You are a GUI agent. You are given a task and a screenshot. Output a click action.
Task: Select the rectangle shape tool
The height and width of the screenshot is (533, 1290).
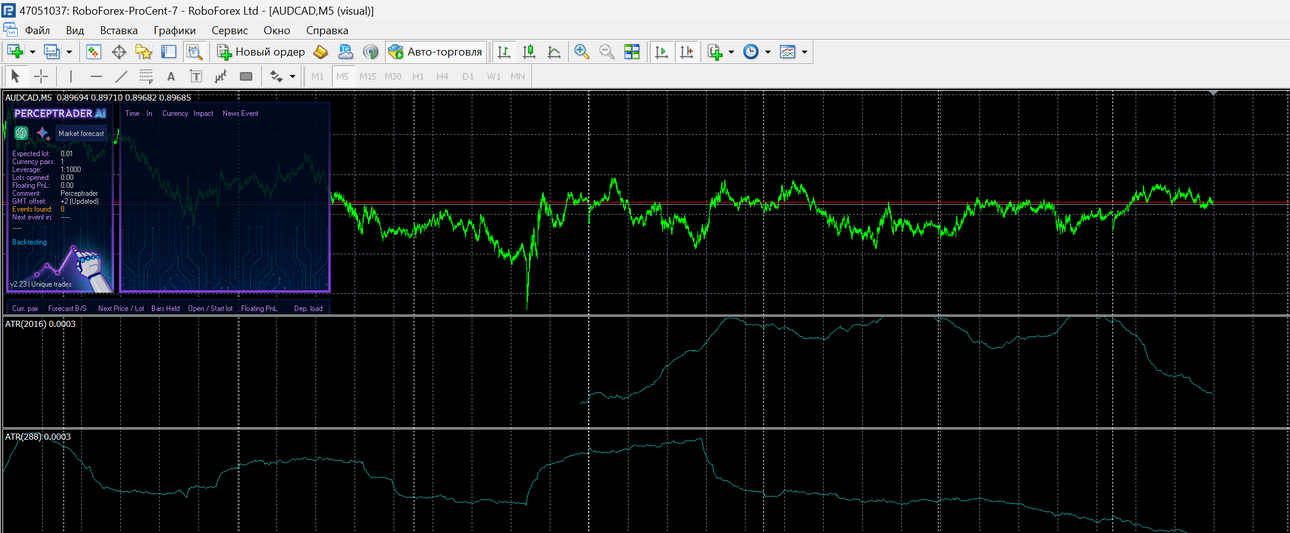pos(246,76)
